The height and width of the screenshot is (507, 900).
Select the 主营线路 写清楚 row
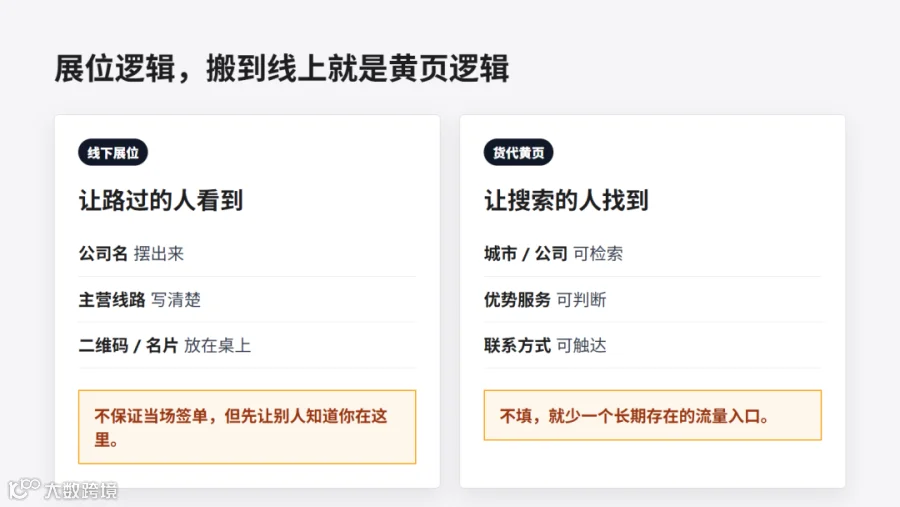coord(247,300)
